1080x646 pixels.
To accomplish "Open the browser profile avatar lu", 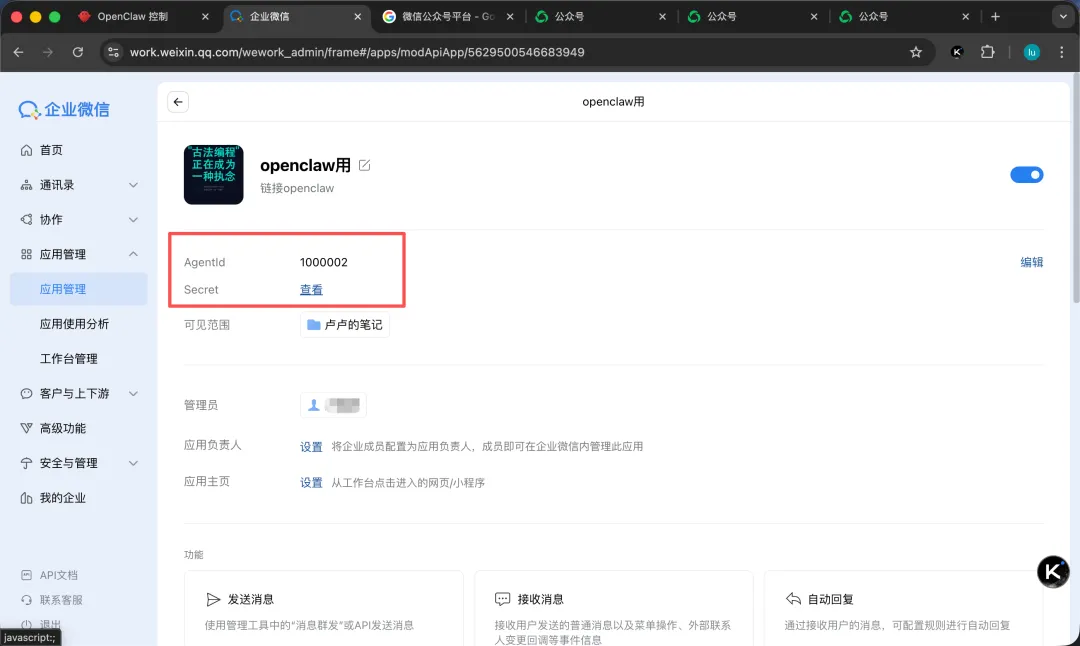I will click(x=1031, y=52).
